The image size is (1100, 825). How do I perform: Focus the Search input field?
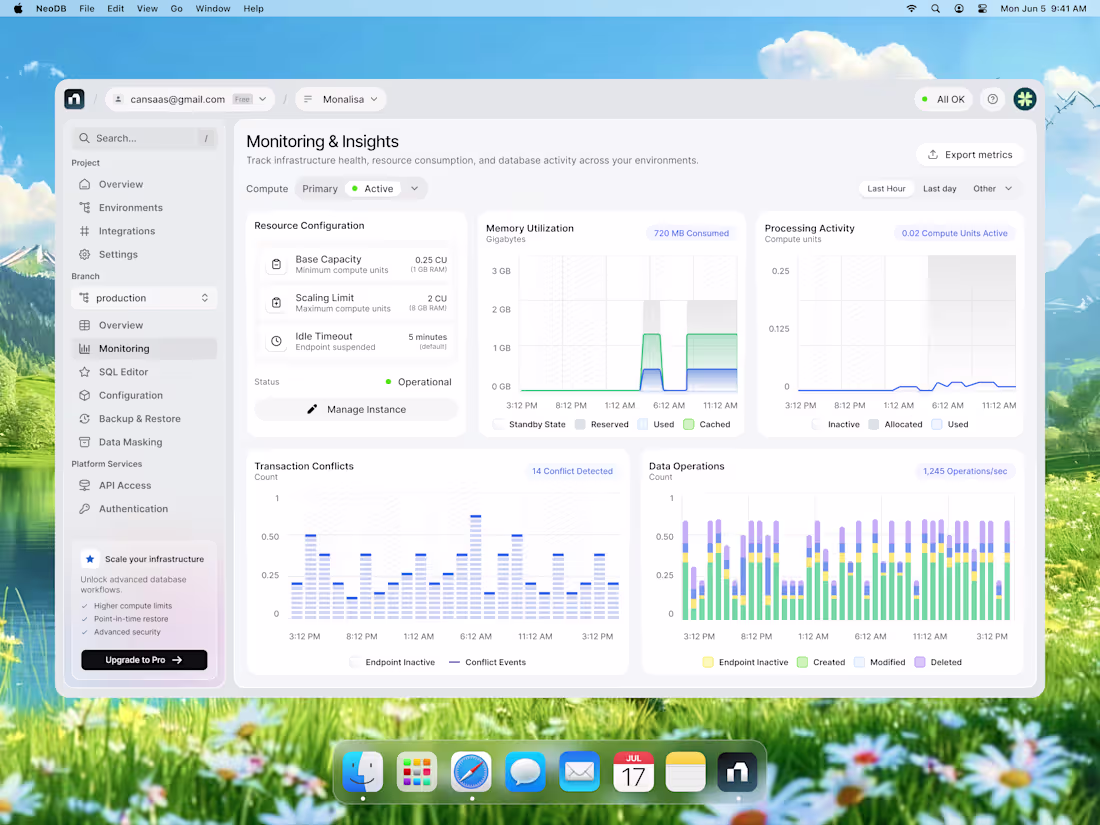(145, 138)
